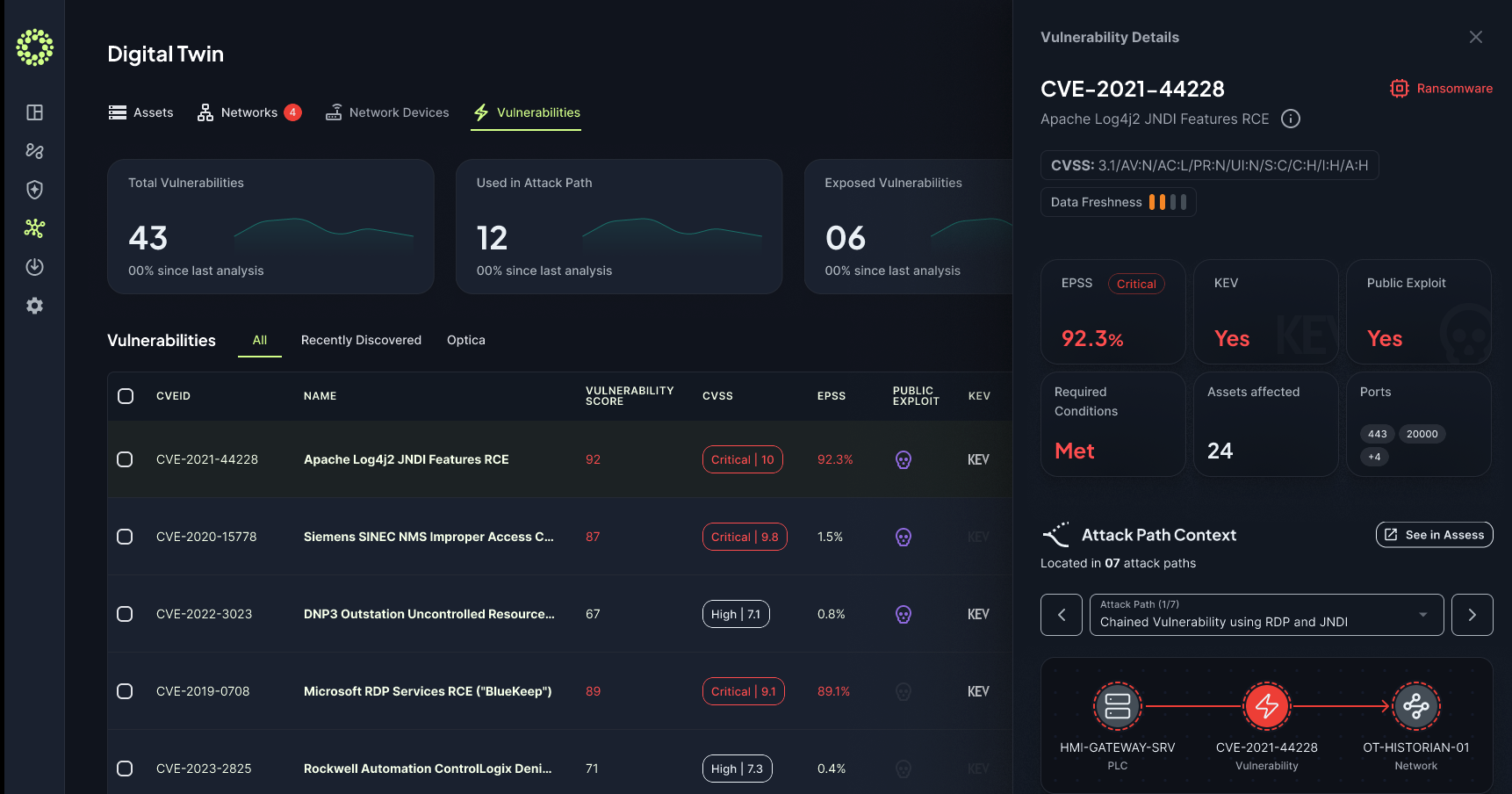This screenshot has width=1512, height=794.
Task: Click port chip 20000
Action: point(1422,434)
